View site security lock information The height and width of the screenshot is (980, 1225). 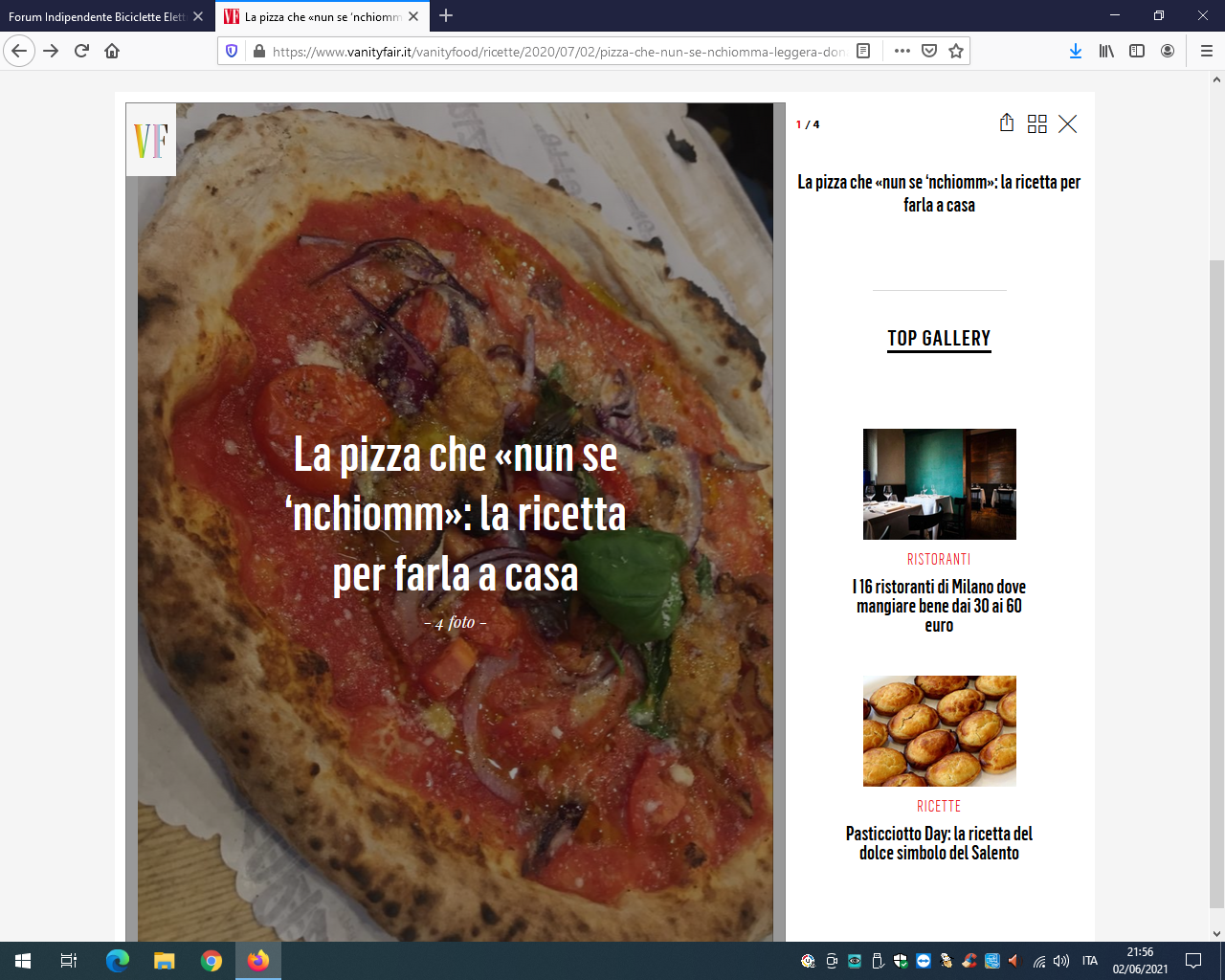(x=258, y=52)
